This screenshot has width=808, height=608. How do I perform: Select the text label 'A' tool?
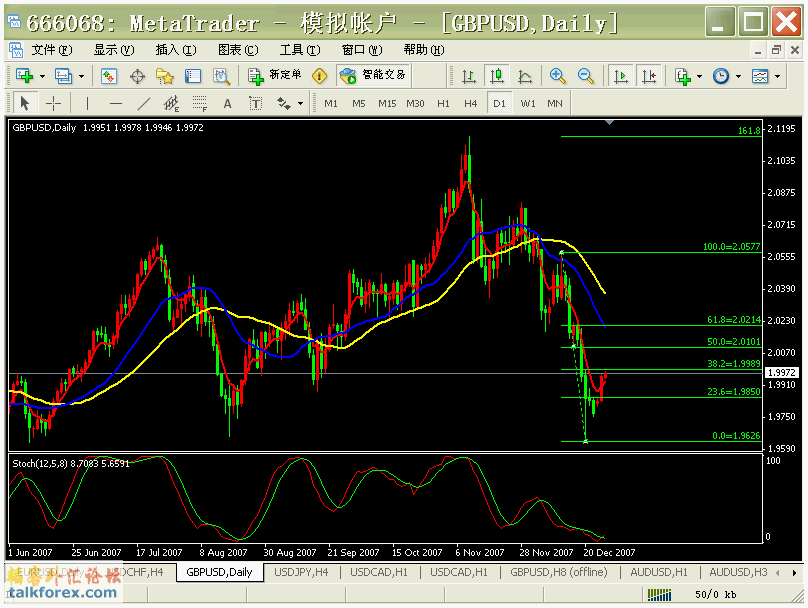tap(227, 103)
